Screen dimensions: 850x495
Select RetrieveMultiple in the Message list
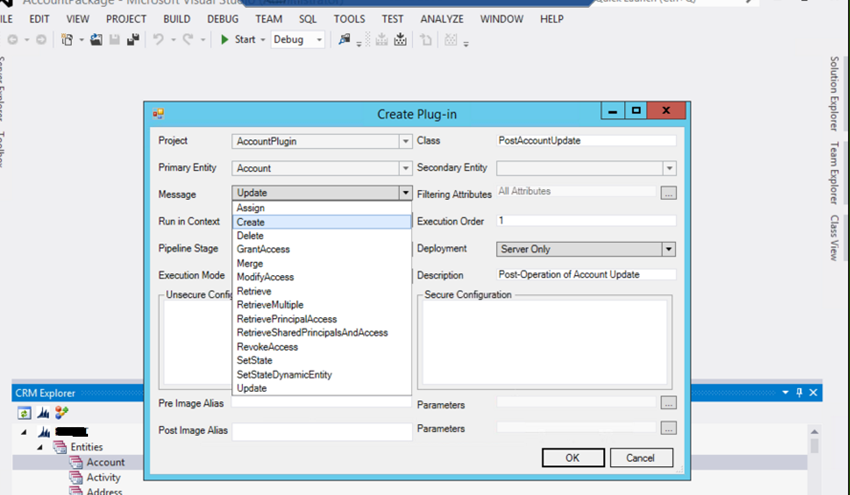pyautogui.click(x=321, y=305)
